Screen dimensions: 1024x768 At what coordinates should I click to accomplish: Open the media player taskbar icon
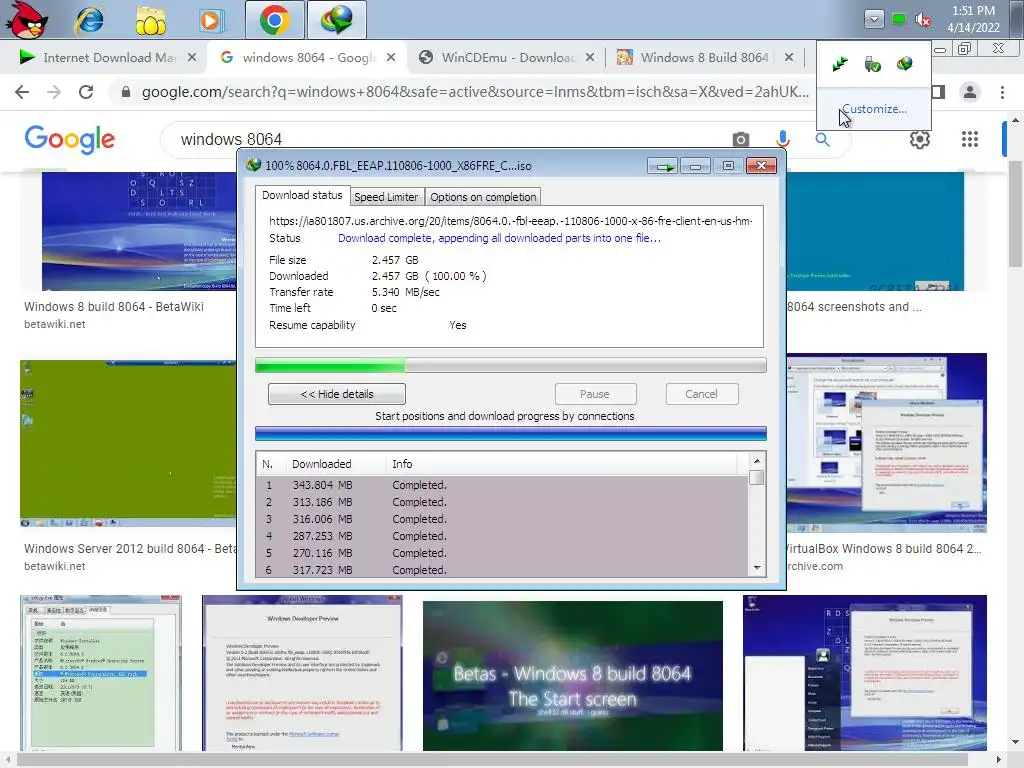click(x=210, y=20)
